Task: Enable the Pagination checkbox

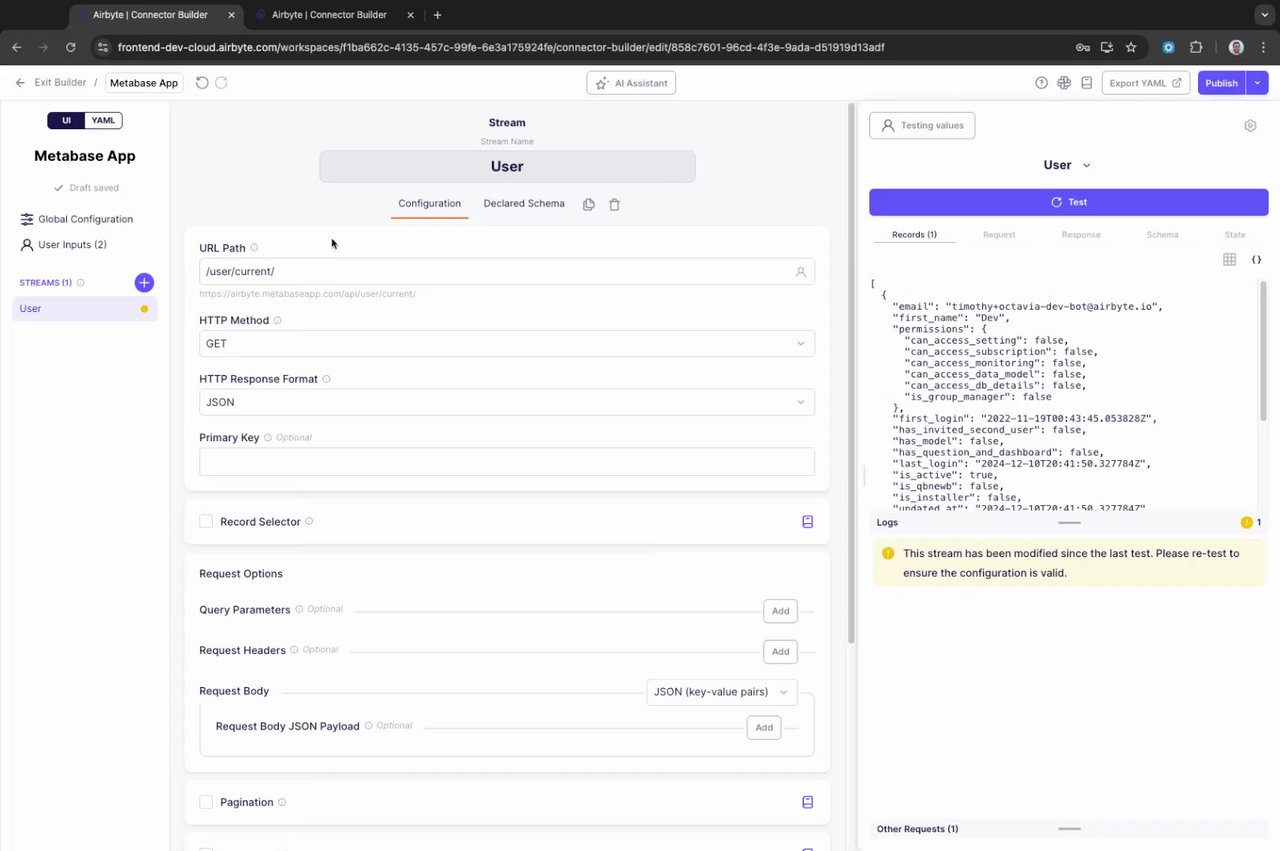Action: coord(206,802)
